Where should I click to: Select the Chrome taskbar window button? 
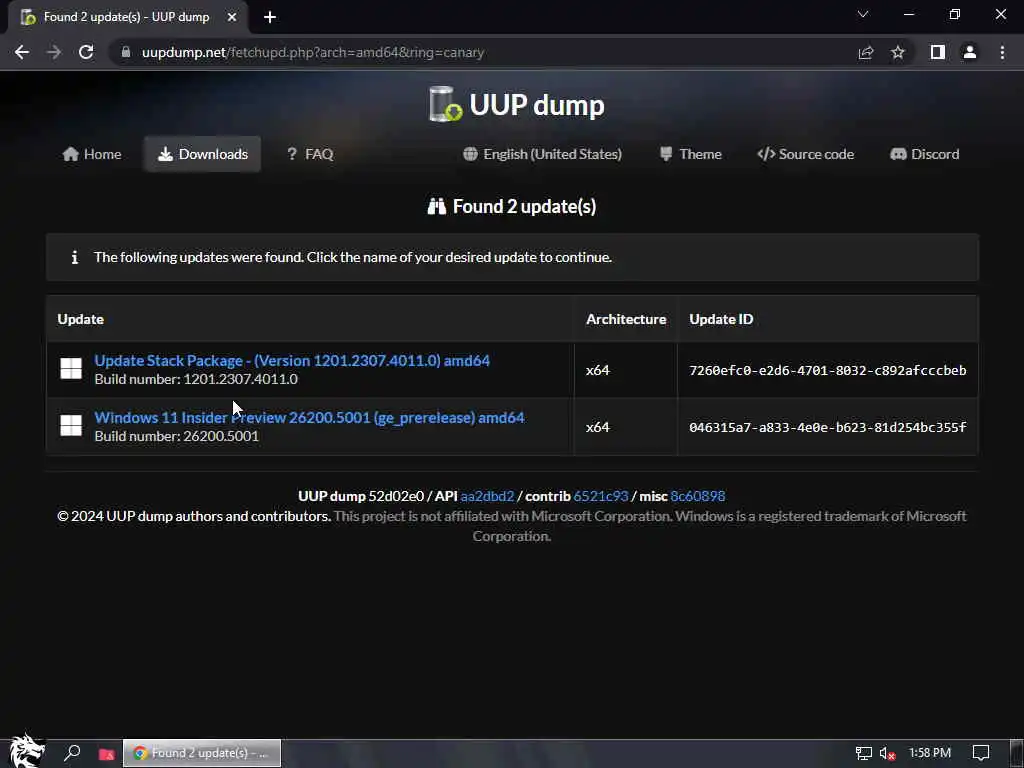pyautogui.click(x=202, y=753)
